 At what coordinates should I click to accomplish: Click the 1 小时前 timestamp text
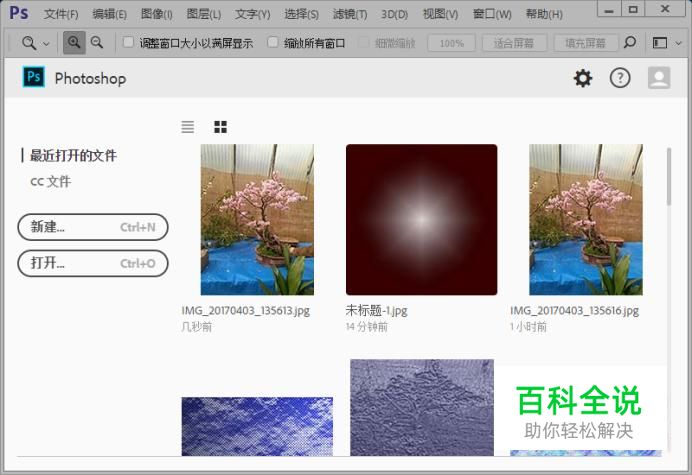tap(529, 327)
